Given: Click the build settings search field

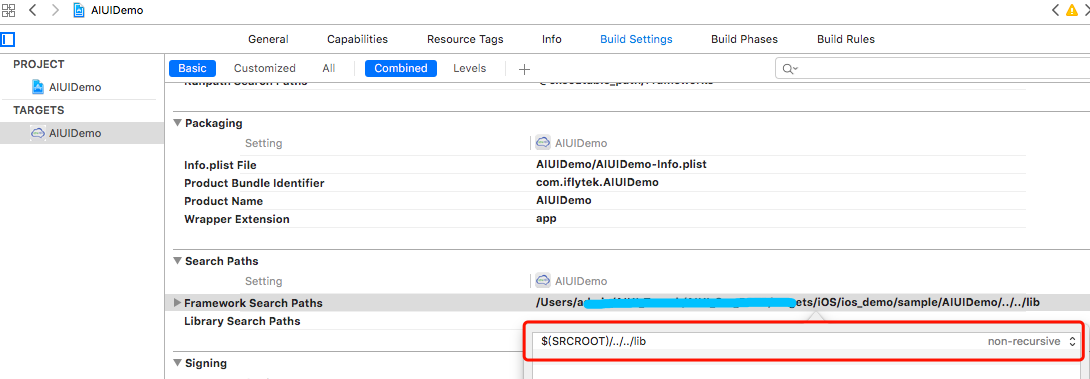Looking at the screenshot, I should tap(932, 68).
